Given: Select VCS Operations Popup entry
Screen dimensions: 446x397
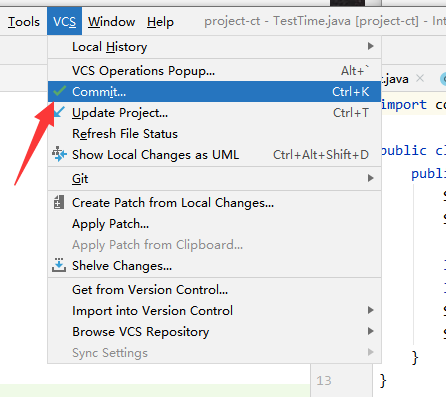Looking at the screenshot, I should coord(214,71).
